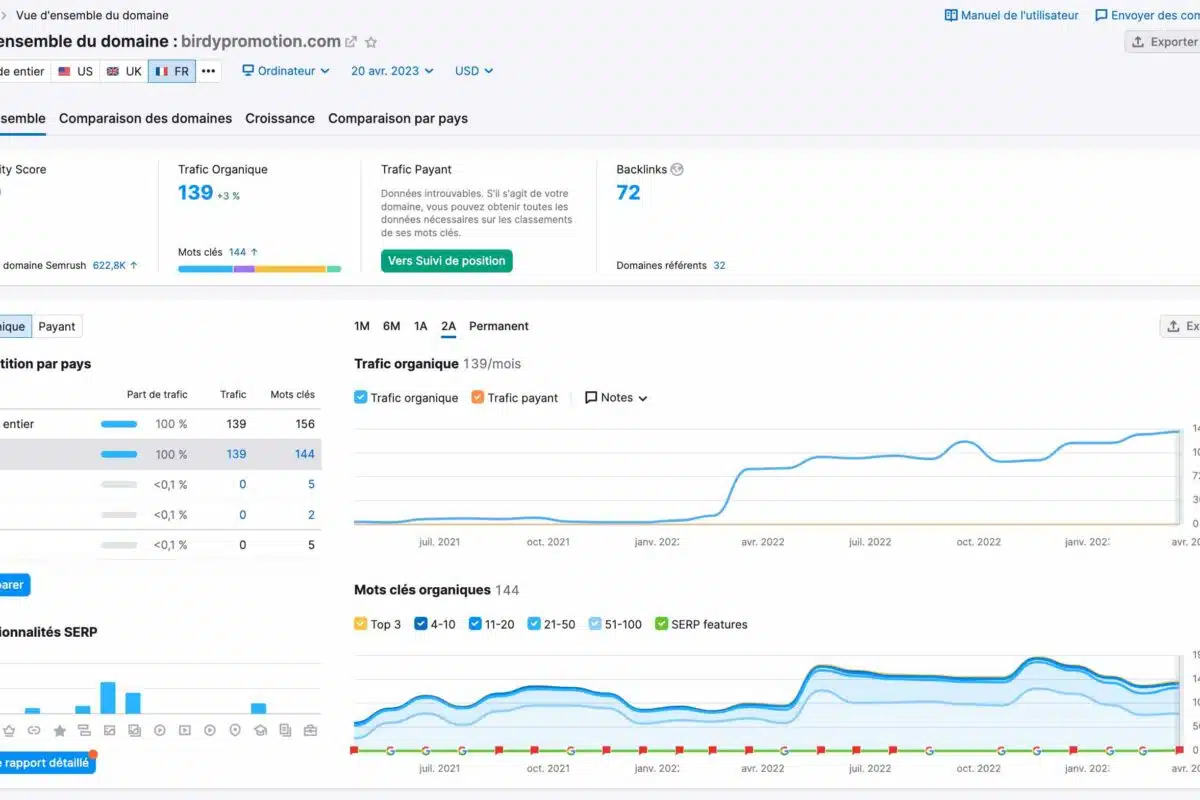This screenshot has height=800, width=1200.
Task: Expand the 20 avr. 2023 date picker
Action: coord(392,71)
